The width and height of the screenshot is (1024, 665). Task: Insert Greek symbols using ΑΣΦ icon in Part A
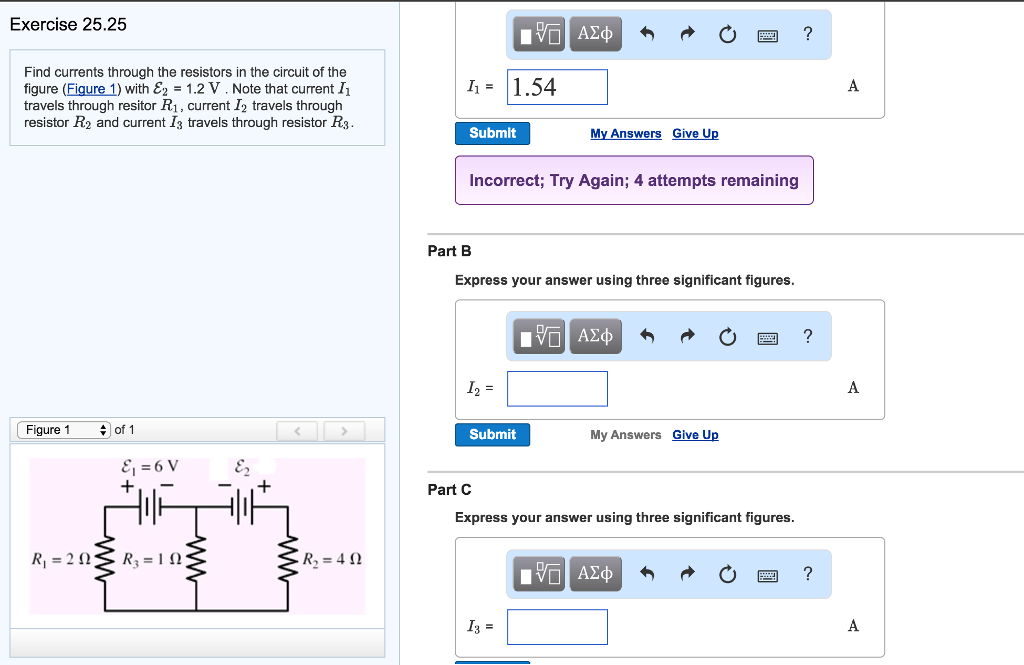[595, 33]
